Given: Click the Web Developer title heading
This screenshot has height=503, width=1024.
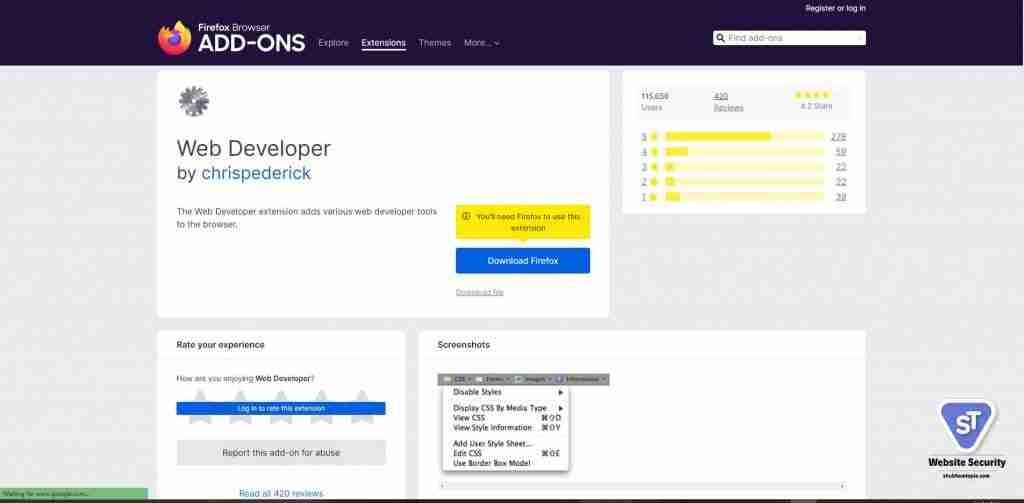Looking at the screenshot, I should pyautogui.click(x=253, y=148).
